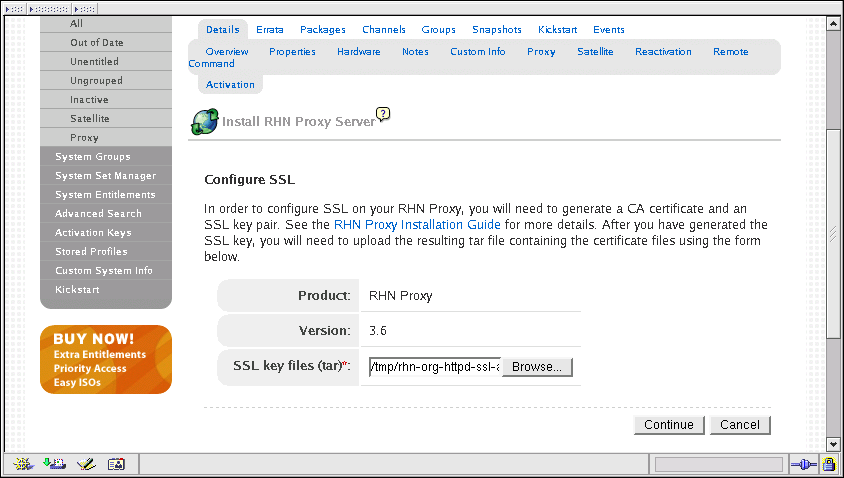Go to the Properties sub-tab

coord(292,52)
